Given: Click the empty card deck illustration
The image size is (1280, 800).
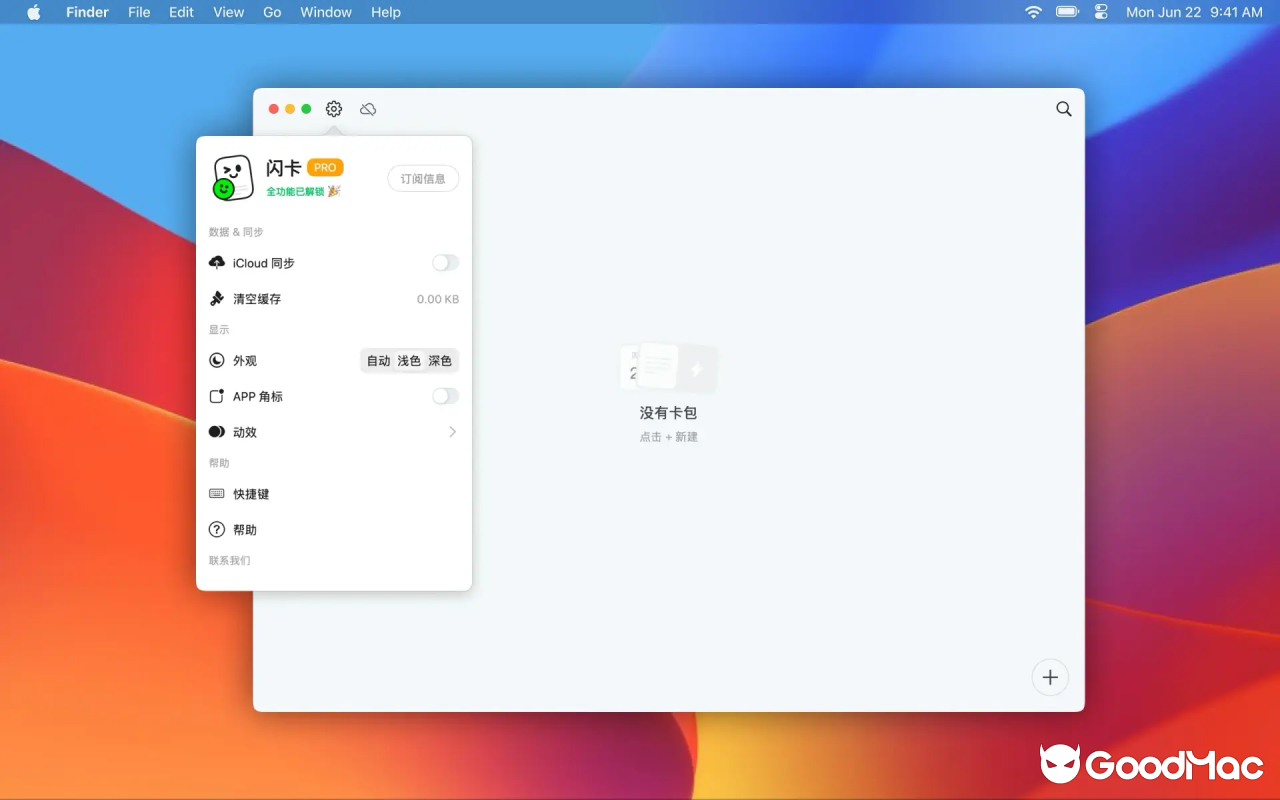Looking at the screenshot, I should pyautogui.click(x=668, y=368).
